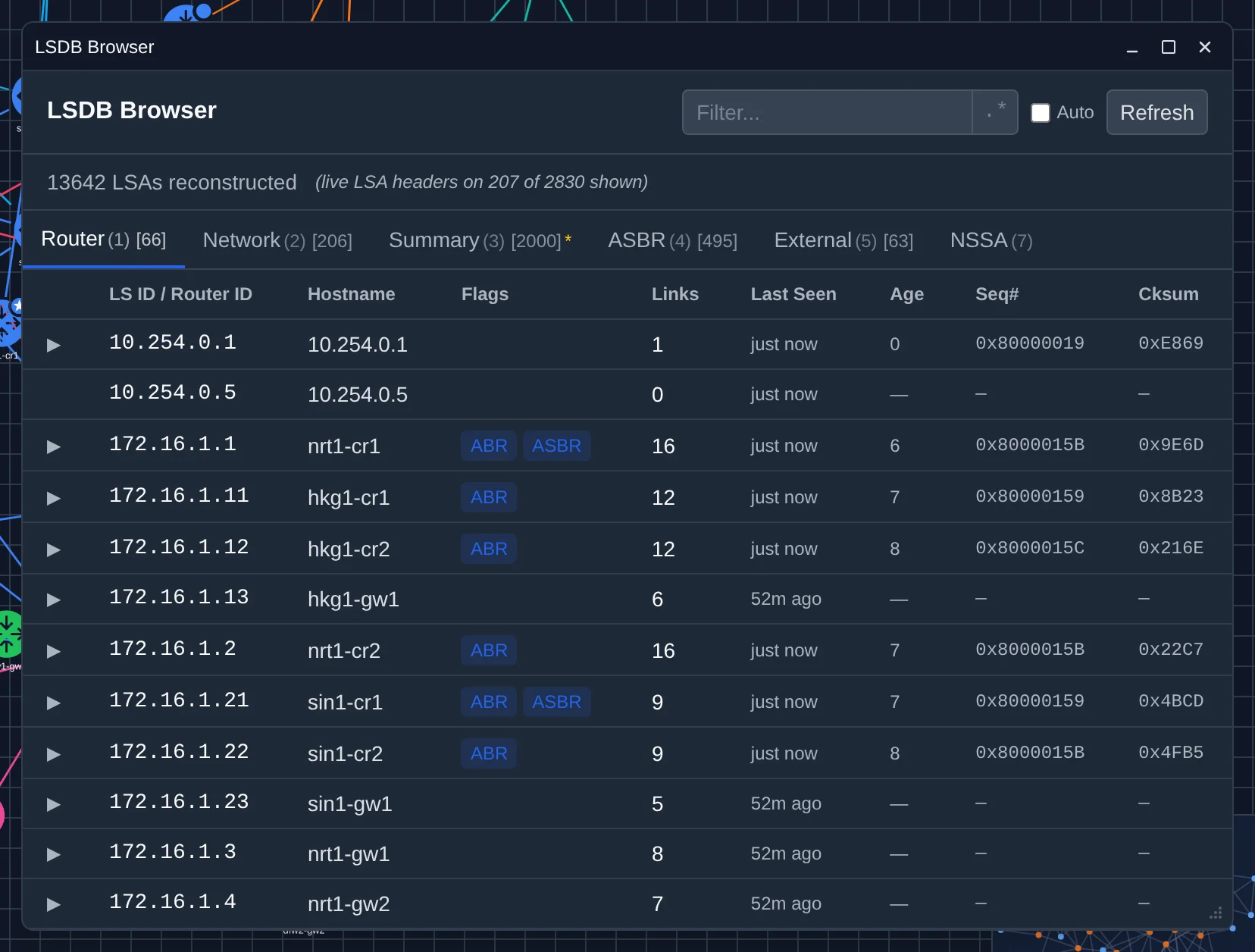
Task: Minimize the LSDB Browser window
Action: point(1132,47)
